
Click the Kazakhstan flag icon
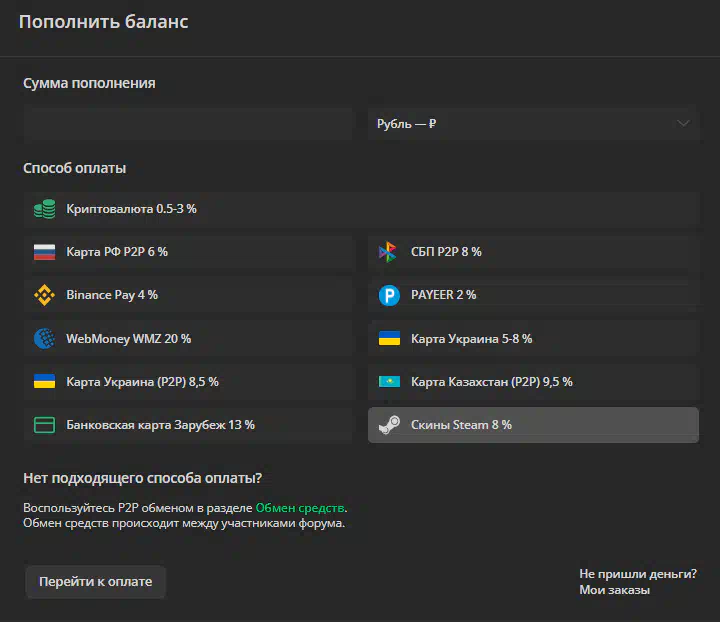pyautogui.click(x=389, y=381)
